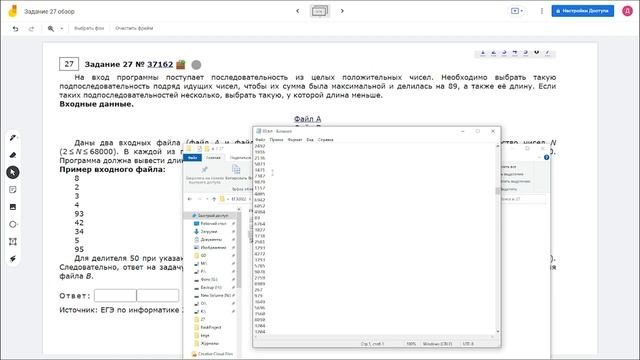Click the Notepad scroll-down arrow

pyautogui.click(x=498, y=331)
